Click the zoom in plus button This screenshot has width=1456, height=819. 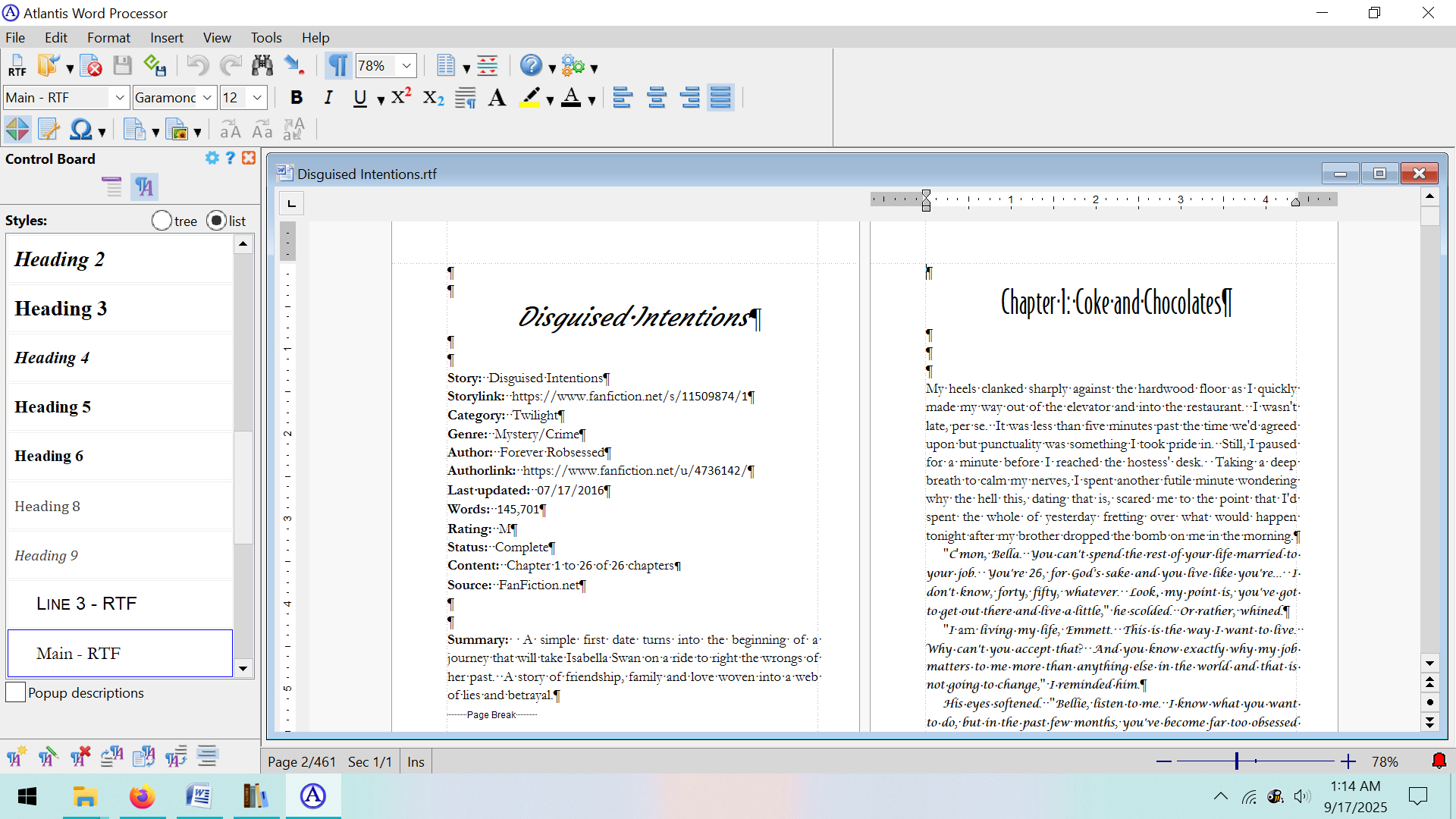[x=1348, y=761]
